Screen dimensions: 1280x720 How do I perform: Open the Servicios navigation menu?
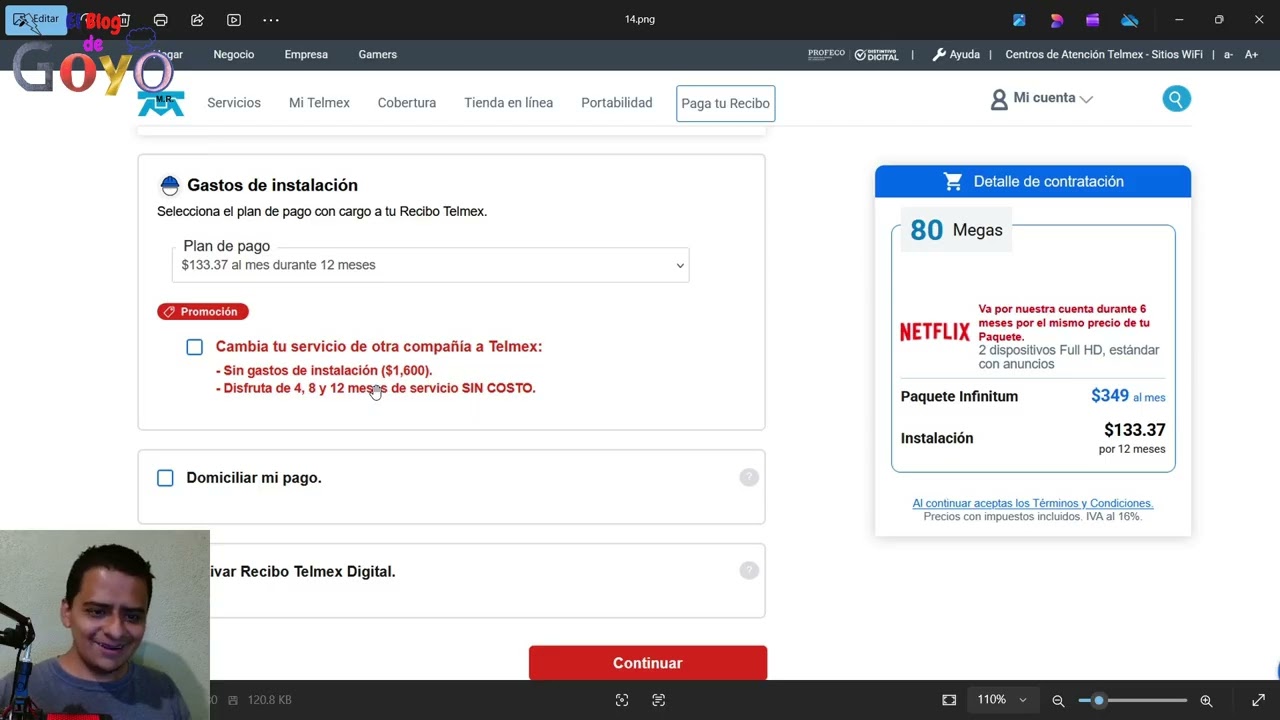[234, 103]
